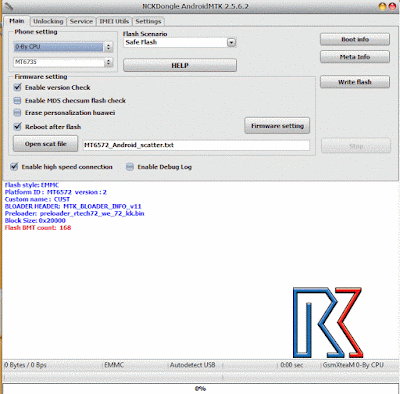Click the Autodetect USB status entry

(x=193, y=365)
